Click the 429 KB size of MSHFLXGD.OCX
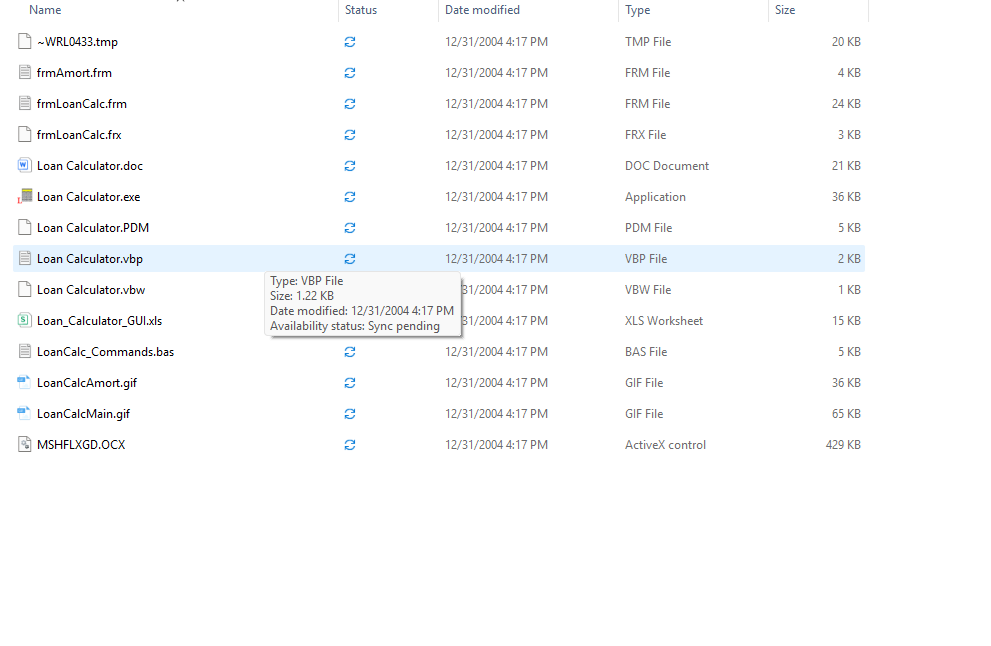The width and height of the screenshot is (991, 646). pos(843,445)
